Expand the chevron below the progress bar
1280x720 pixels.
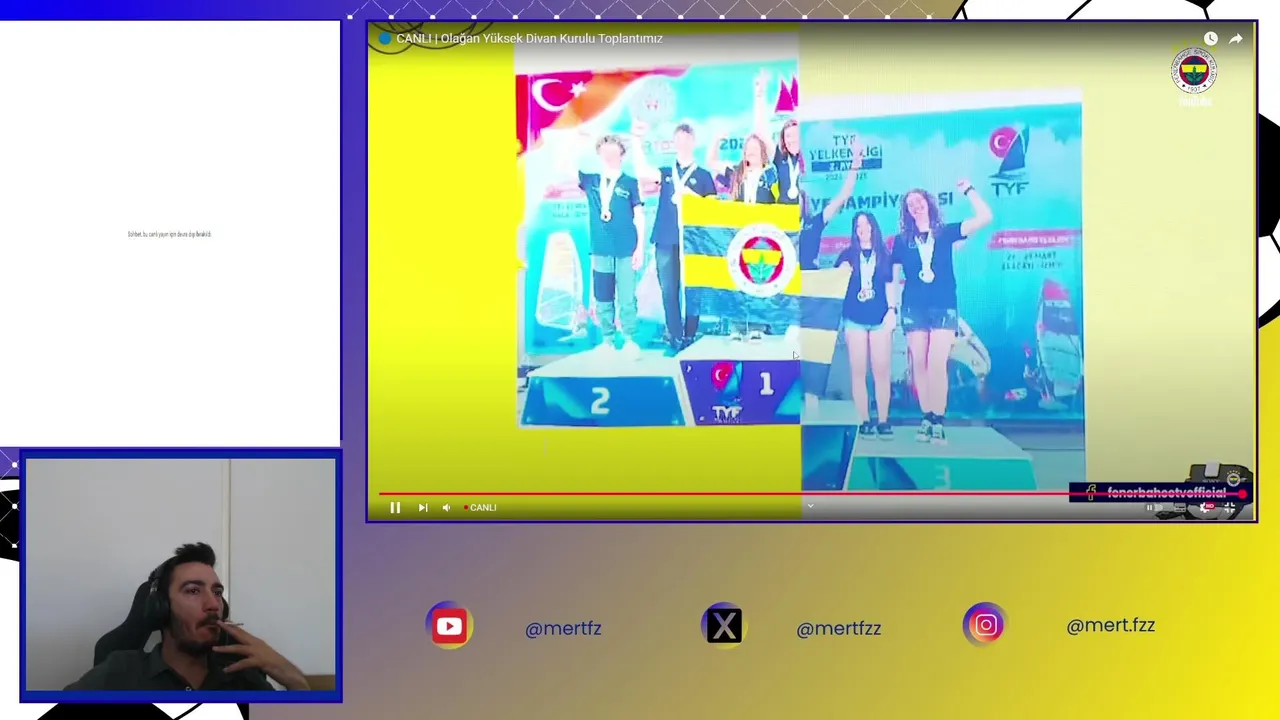(x=810, y=506)
